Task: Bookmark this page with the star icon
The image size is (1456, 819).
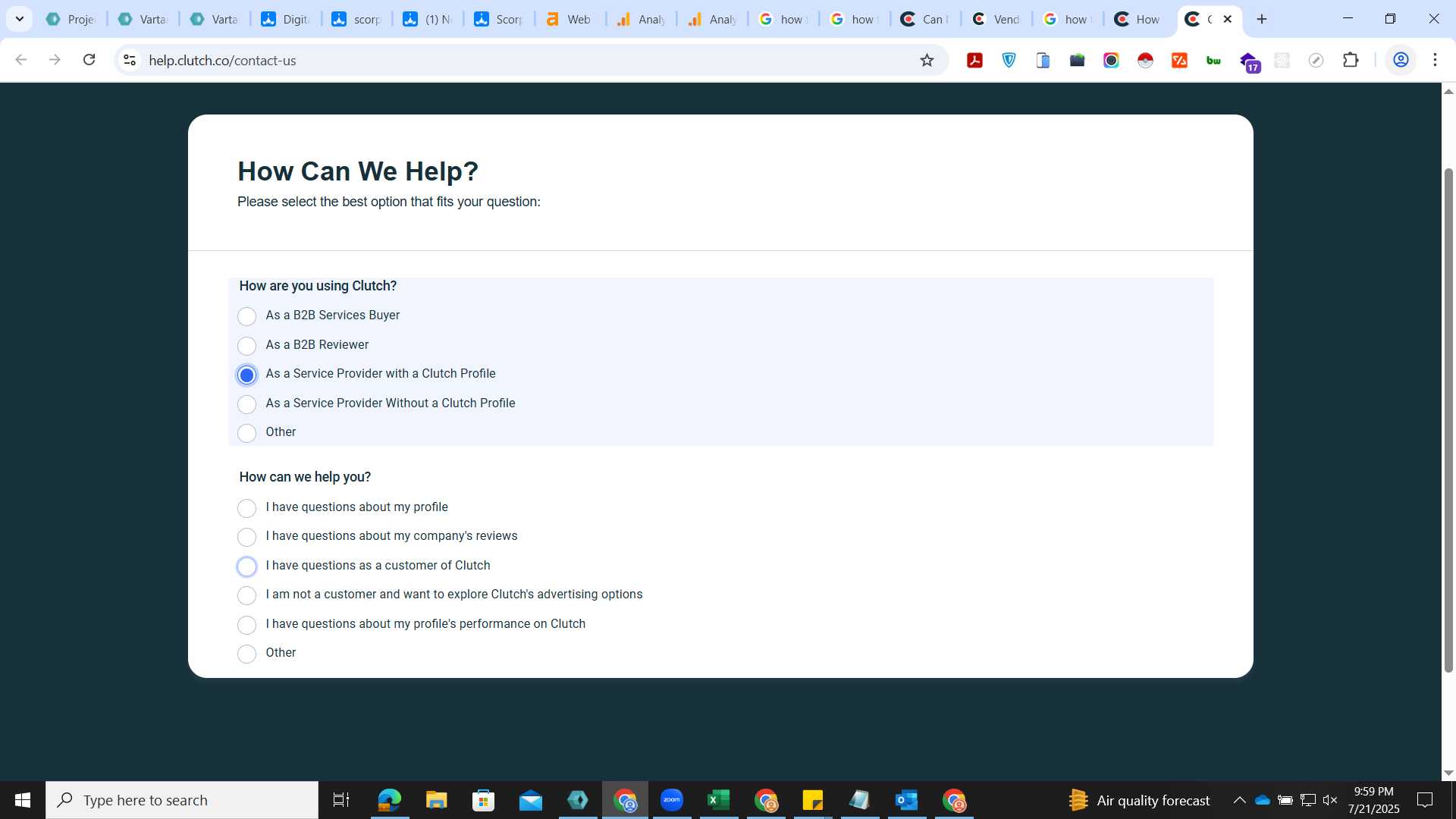Action: pos(927,60)
